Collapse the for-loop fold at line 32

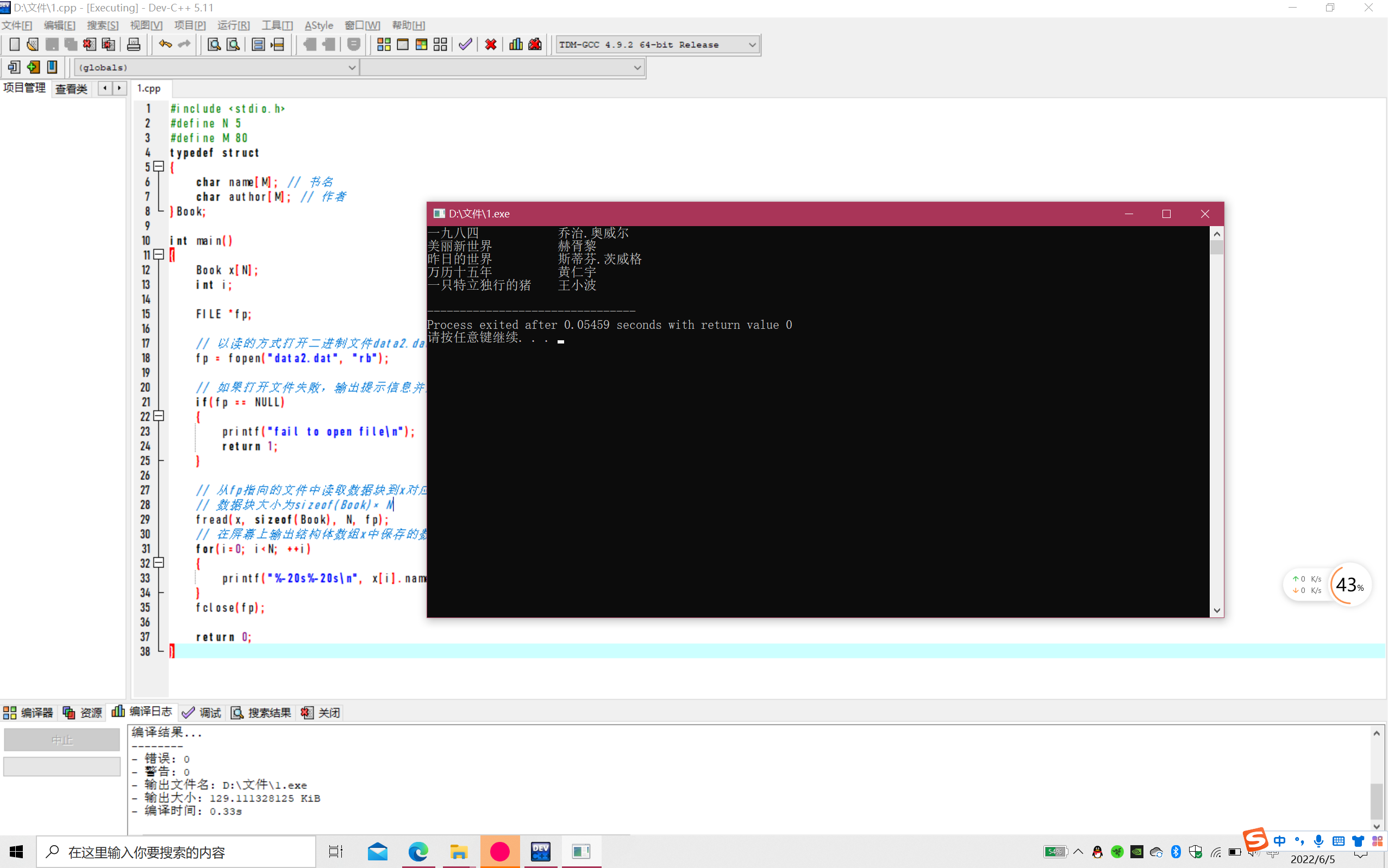(x=159, y=563)
